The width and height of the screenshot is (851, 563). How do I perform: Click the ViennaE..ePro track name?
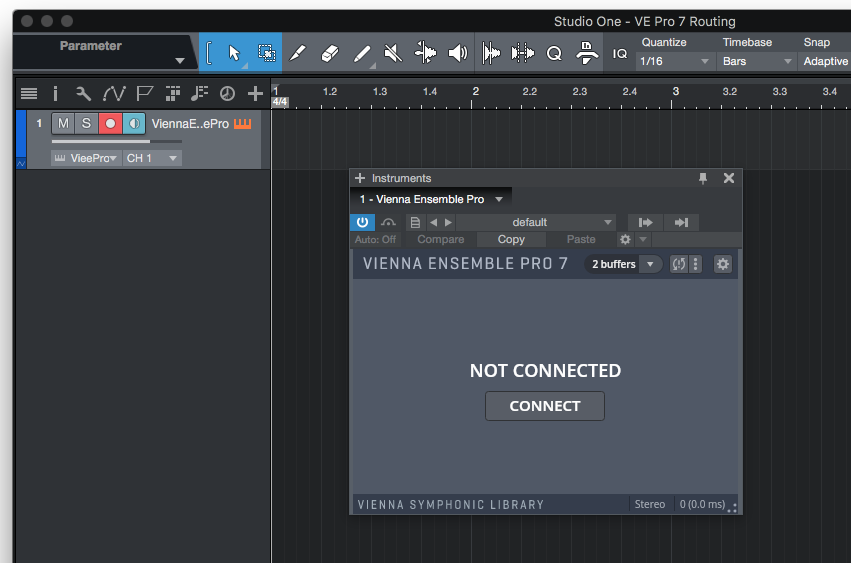pyautogui.click(x=190, y=124)
